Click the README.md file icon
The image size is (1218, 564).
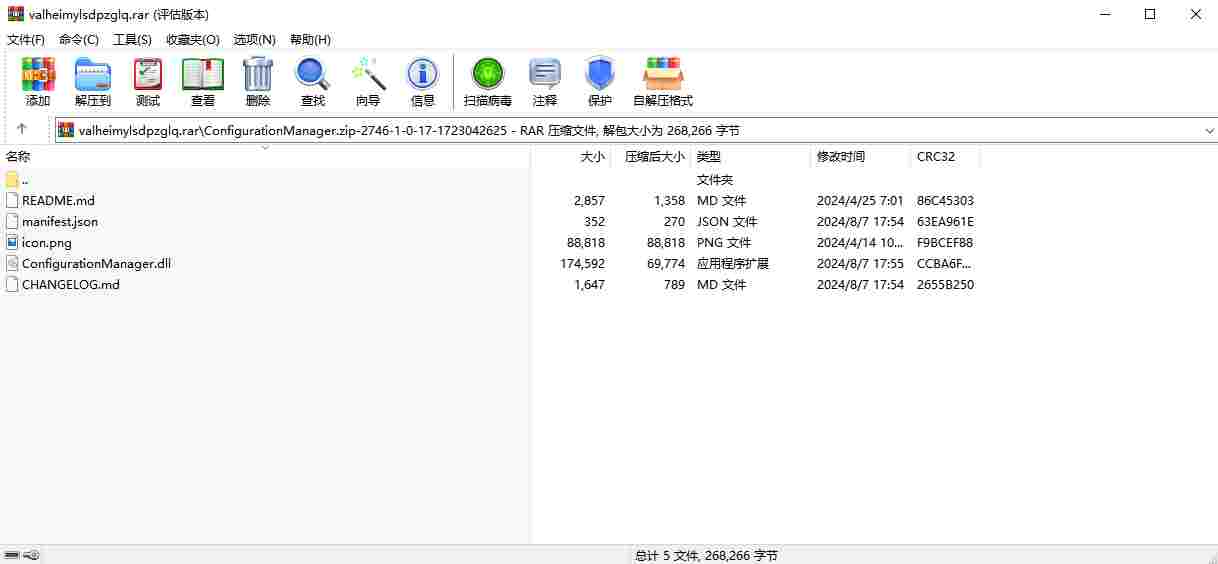pyautogui.click(x=12, y=200)
